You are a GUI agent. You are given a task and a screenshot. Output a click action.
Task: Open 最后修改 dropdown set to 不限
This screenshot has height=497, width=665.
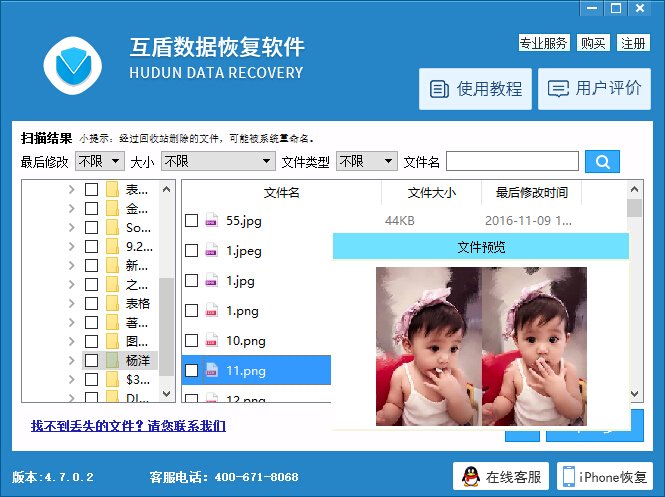coord(100,162)
